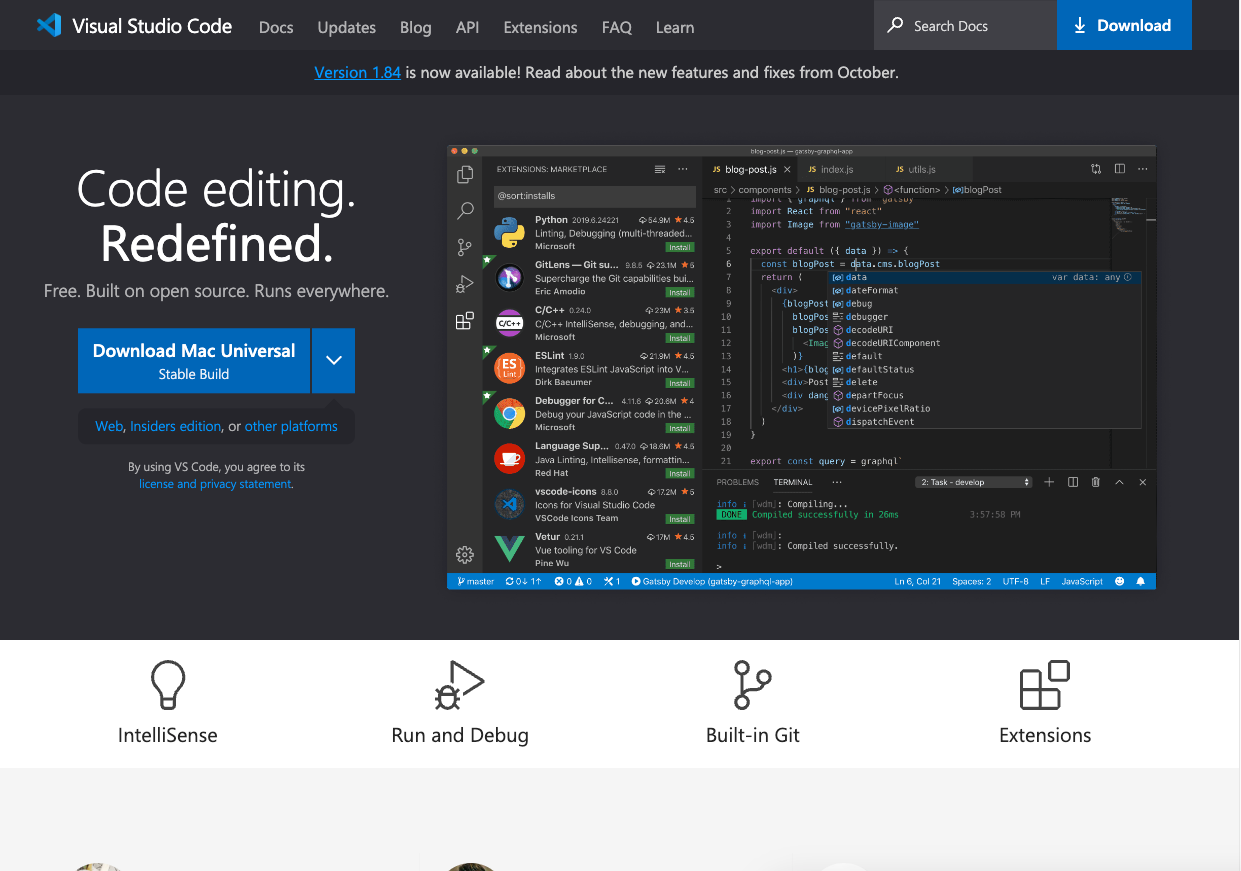
Task: Select Search icon in the screenshot's activity bar
Action: point(465,211)
